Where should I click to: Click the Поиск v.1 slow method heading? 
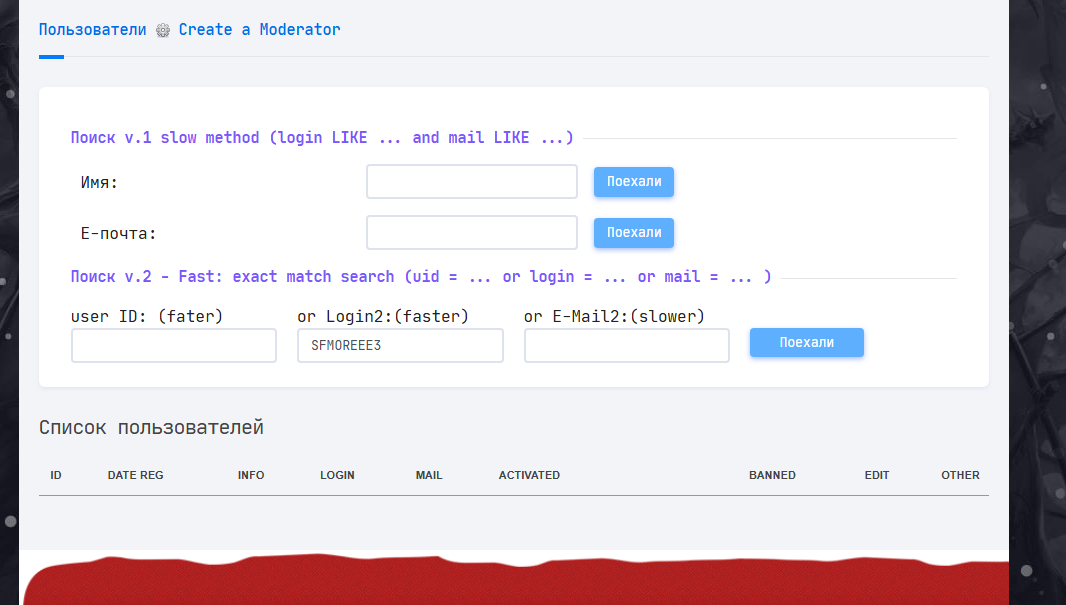click(x=322, y=138)
